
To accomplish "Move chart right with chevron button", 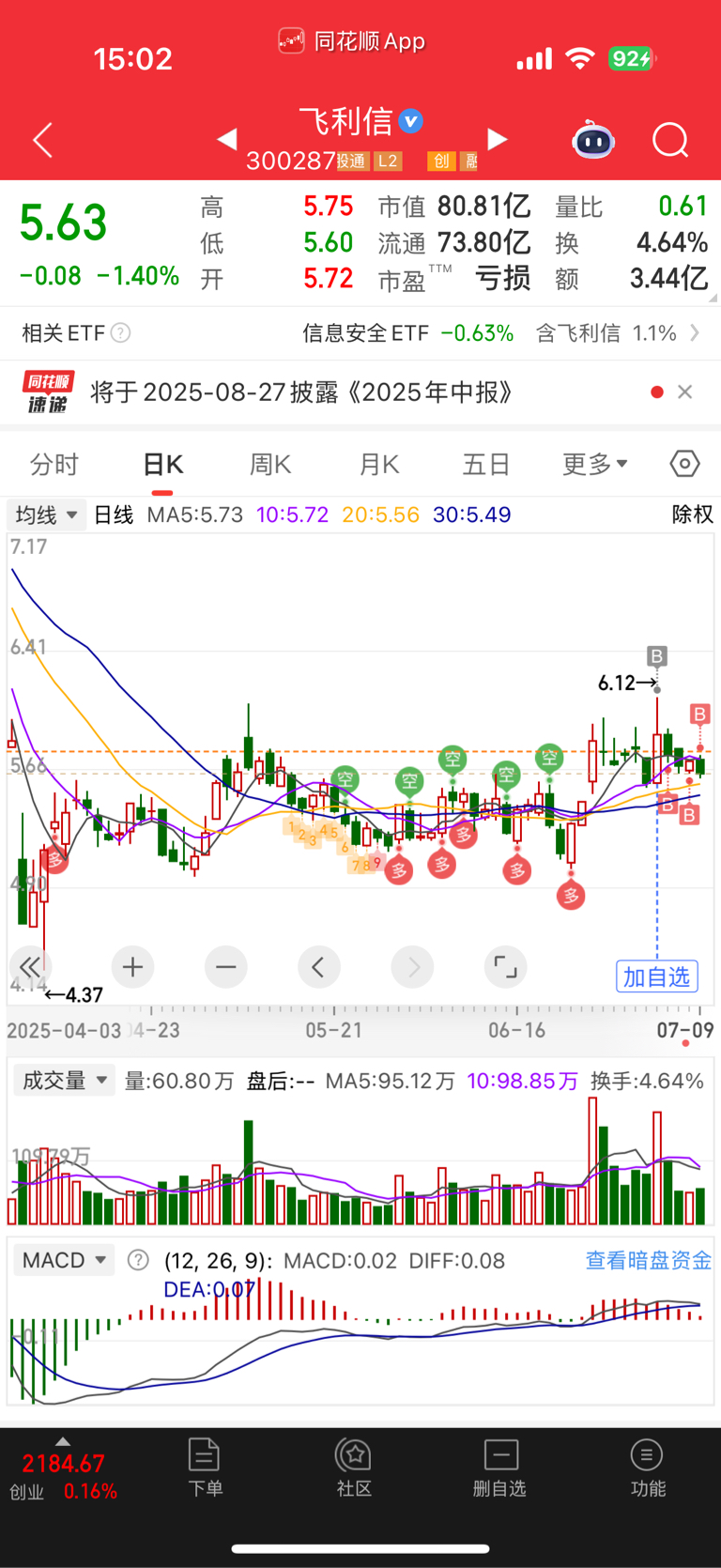I will coord(412,966).
